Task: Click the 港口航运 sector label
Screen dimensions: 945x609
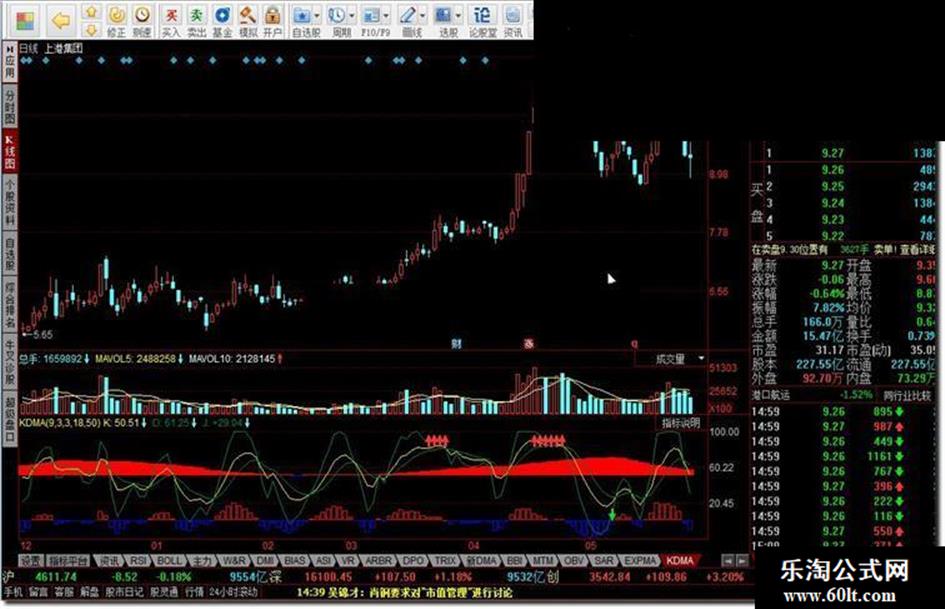Action: click(x=770, y=396)
